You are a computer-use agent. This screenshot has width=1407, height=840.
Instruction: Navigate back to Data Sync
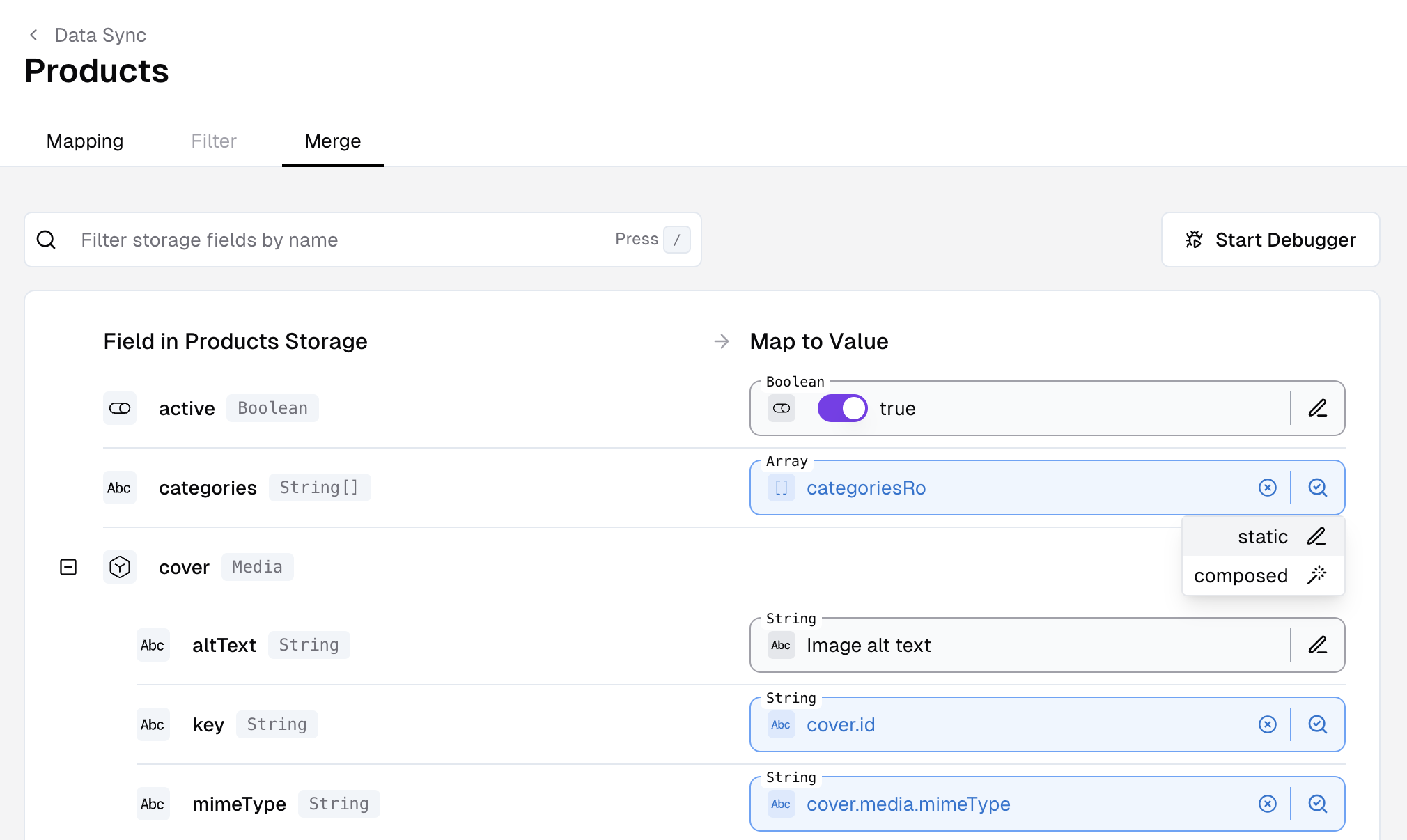(x=99, y=35)
